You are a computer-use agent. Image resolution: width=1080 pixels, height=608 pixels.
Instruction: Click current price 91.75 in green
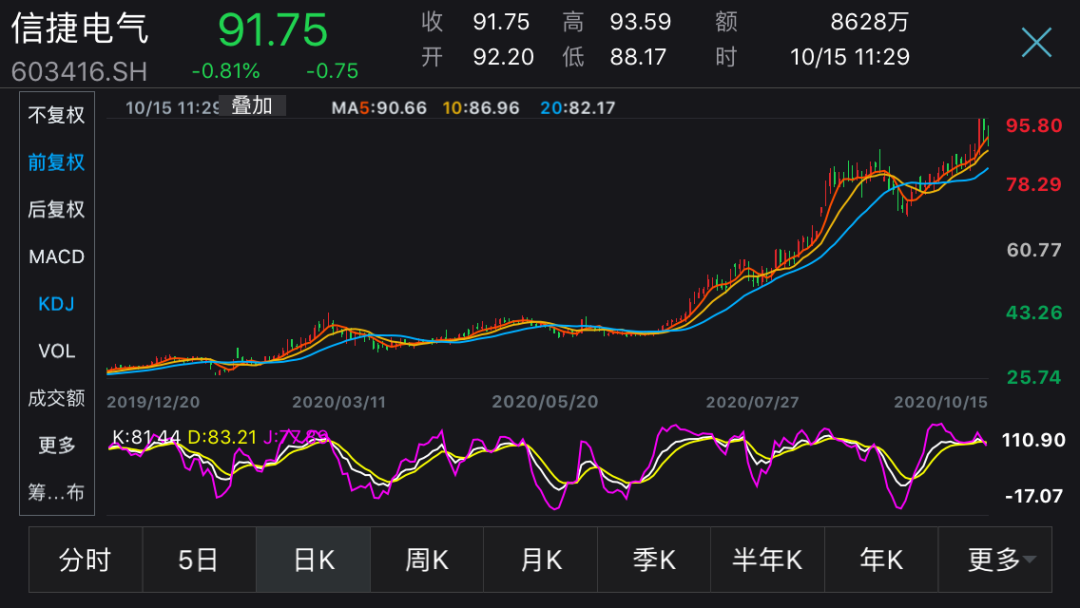pos(273,30)
